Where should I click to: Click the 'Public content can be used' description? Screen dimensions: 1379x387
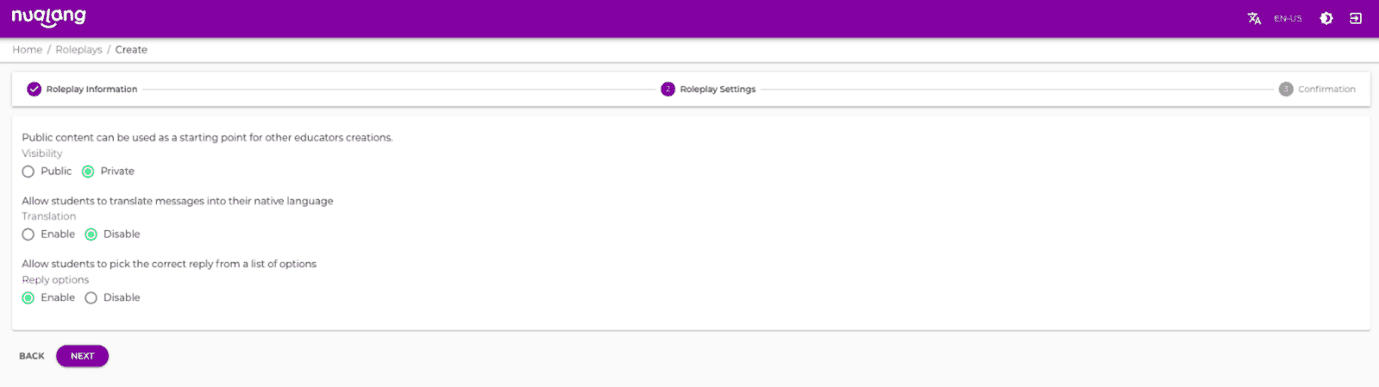click(x=207, y=137)
